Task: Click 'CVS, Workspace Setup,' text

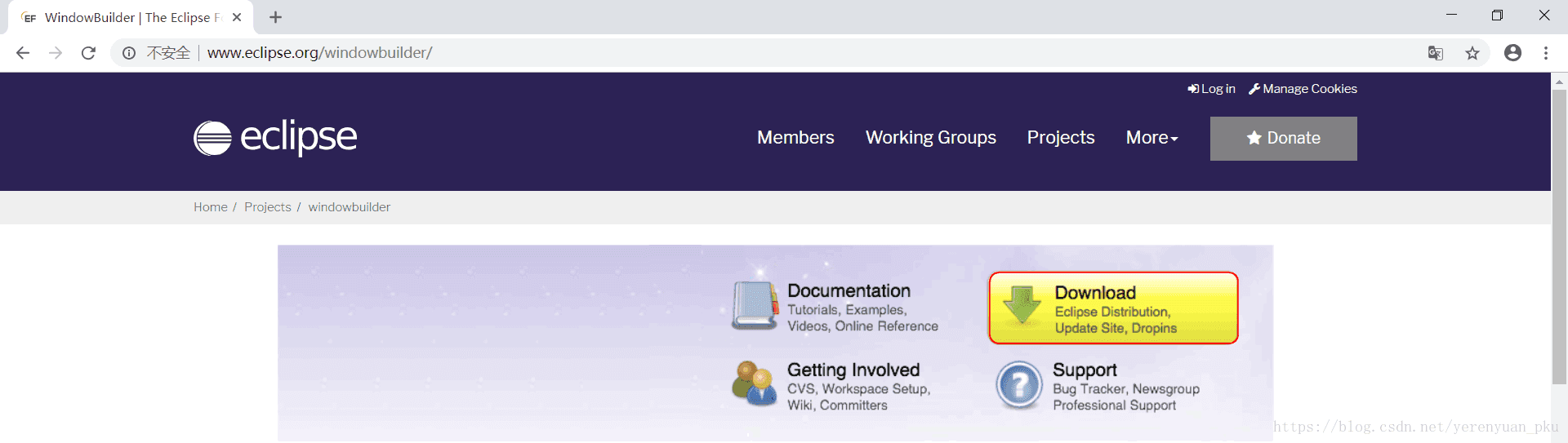Action: pos(859,389)
